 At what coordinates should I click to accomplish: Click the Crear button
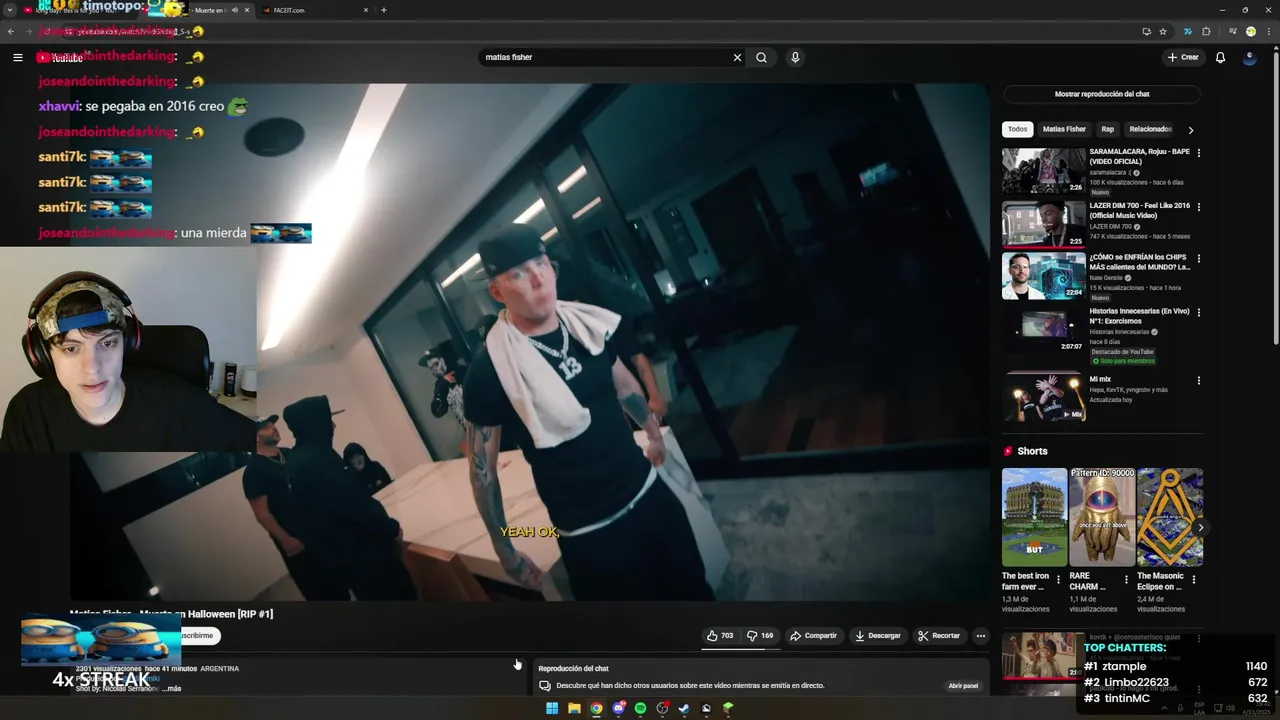1182,57
